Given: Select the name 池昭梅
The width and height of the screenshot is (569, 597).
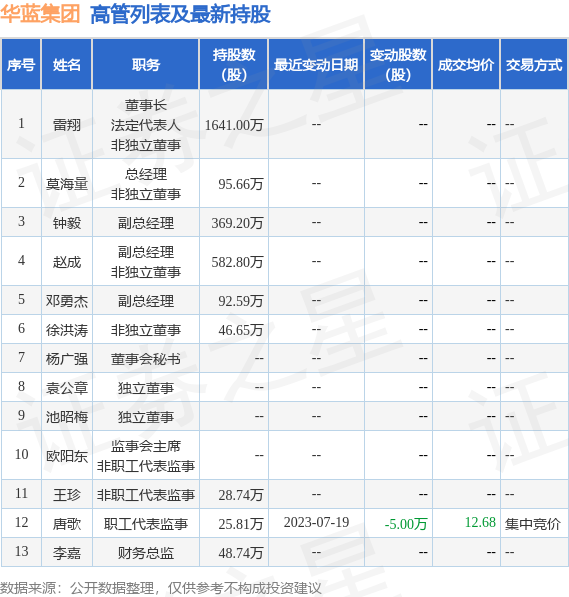Looking at the screenshot, I should tap(67, 417).
